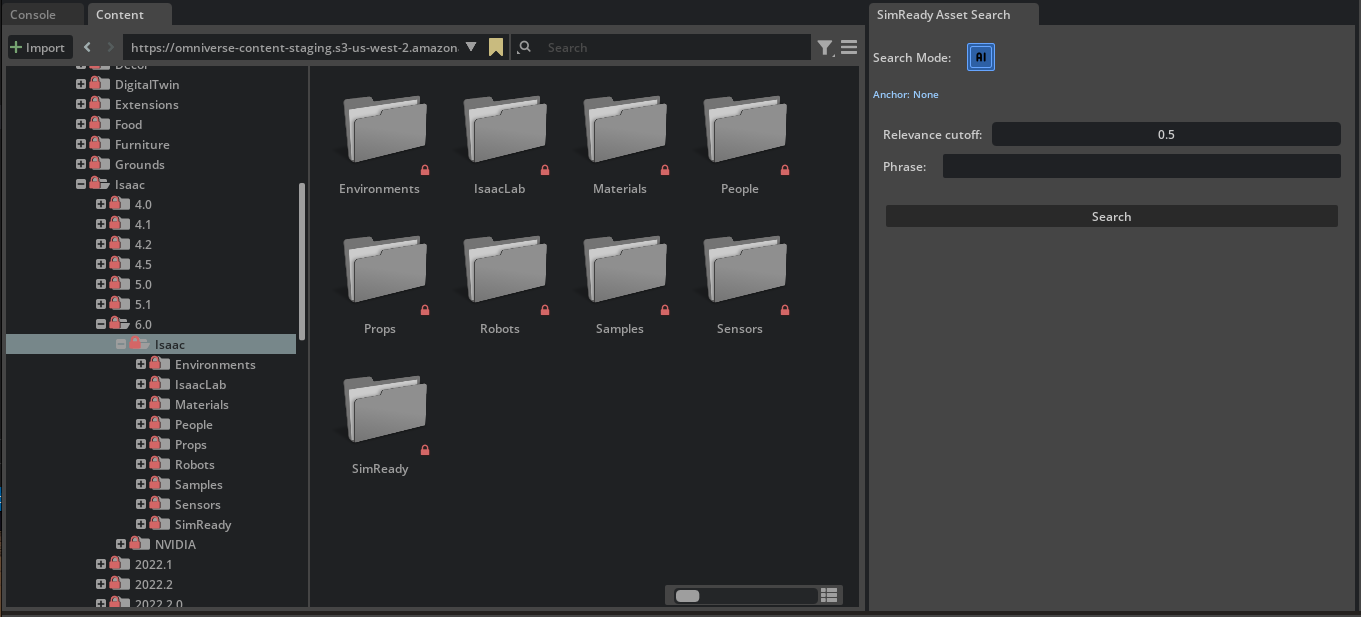
Task: Click the locked folder icon beside NVIDIA
Action: (x=139, y=544)
